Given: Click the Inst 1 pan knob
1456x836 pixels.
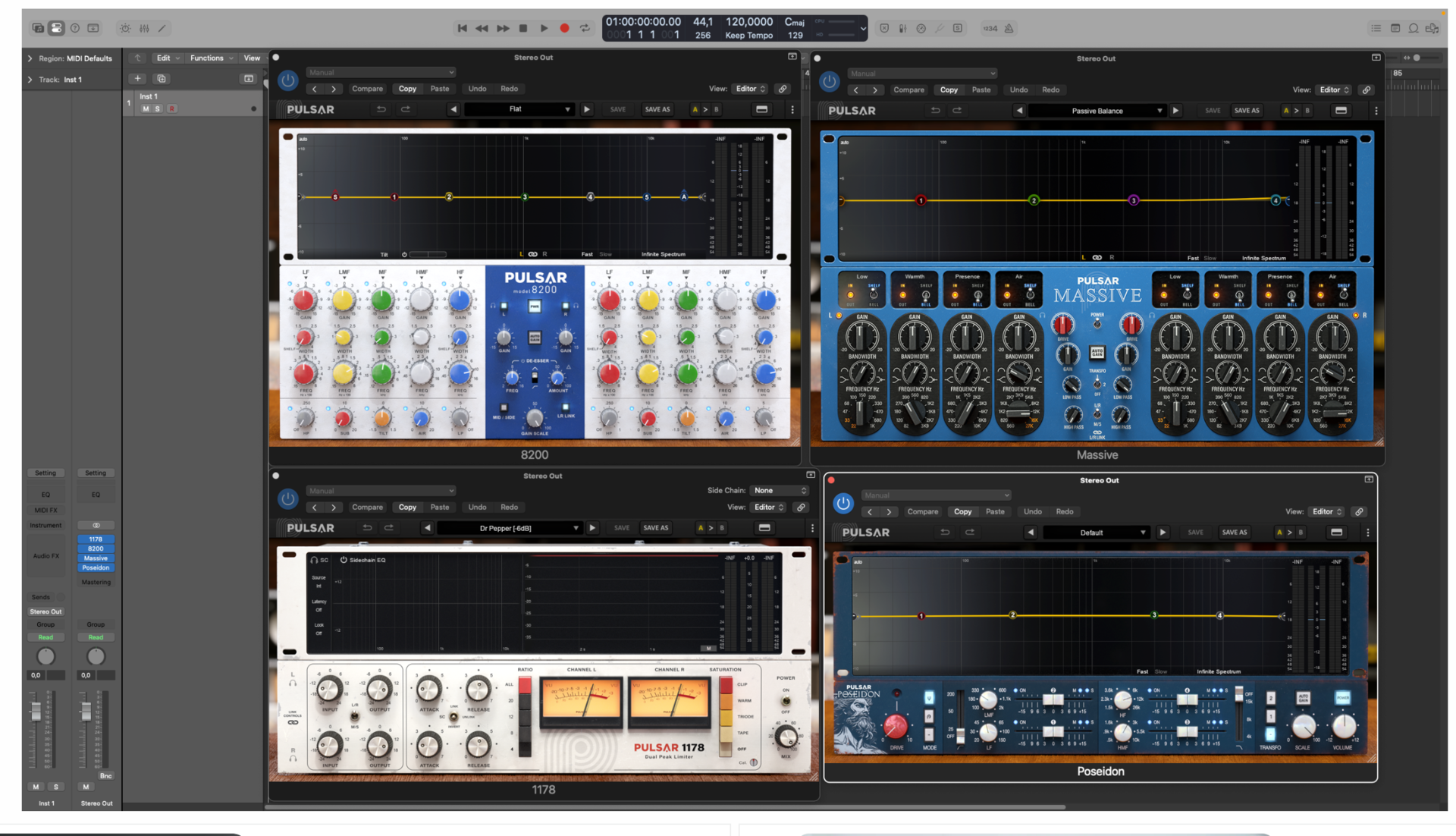Looking at the screenshot, I should 45,656.
